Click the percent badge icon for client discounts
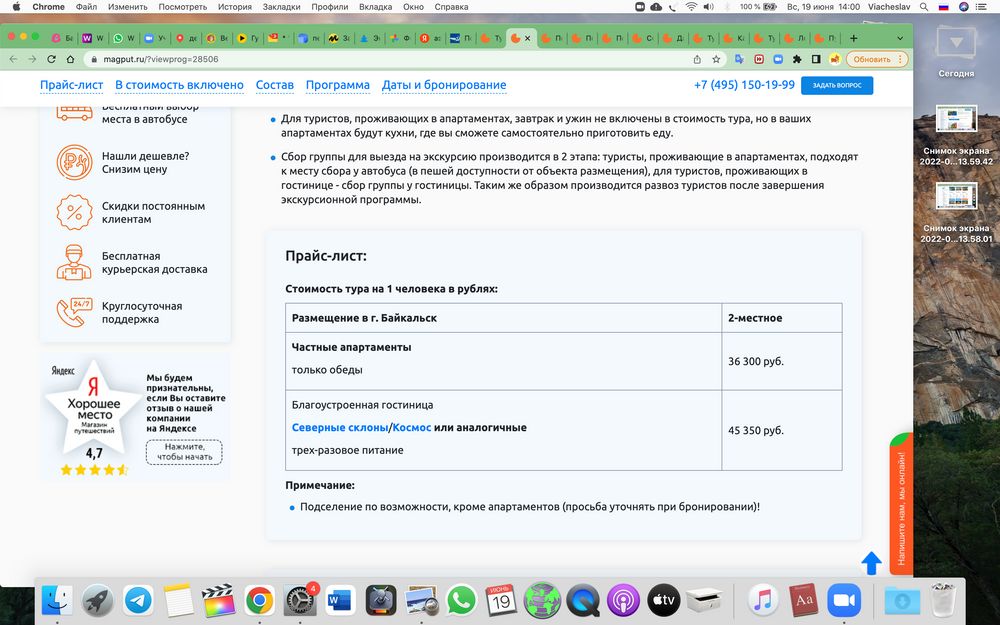The image size is (1000, 625). pyautogui.click(x=72, y=212)
